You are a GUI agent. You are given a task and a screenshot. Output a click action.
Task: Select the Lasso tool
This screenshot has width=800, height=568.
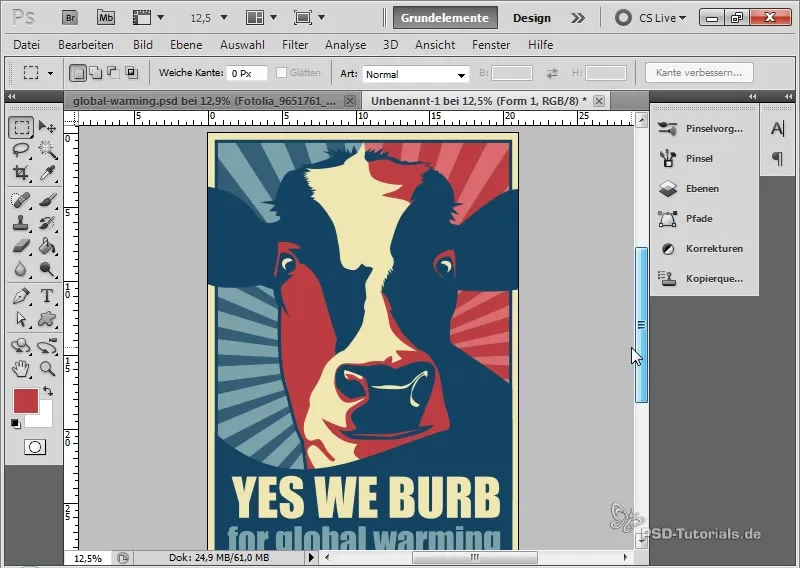click(x=21, y=150)
